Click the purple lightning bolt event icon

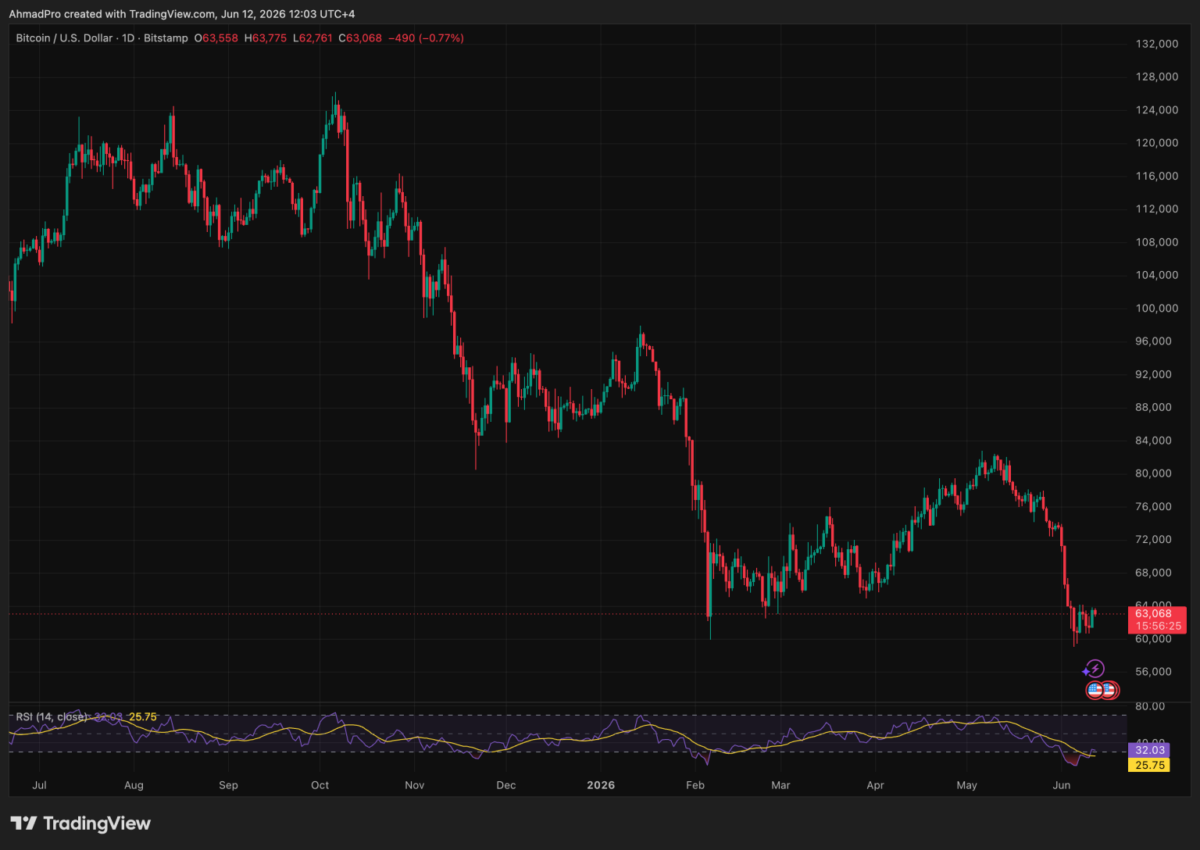point(1095,669)
